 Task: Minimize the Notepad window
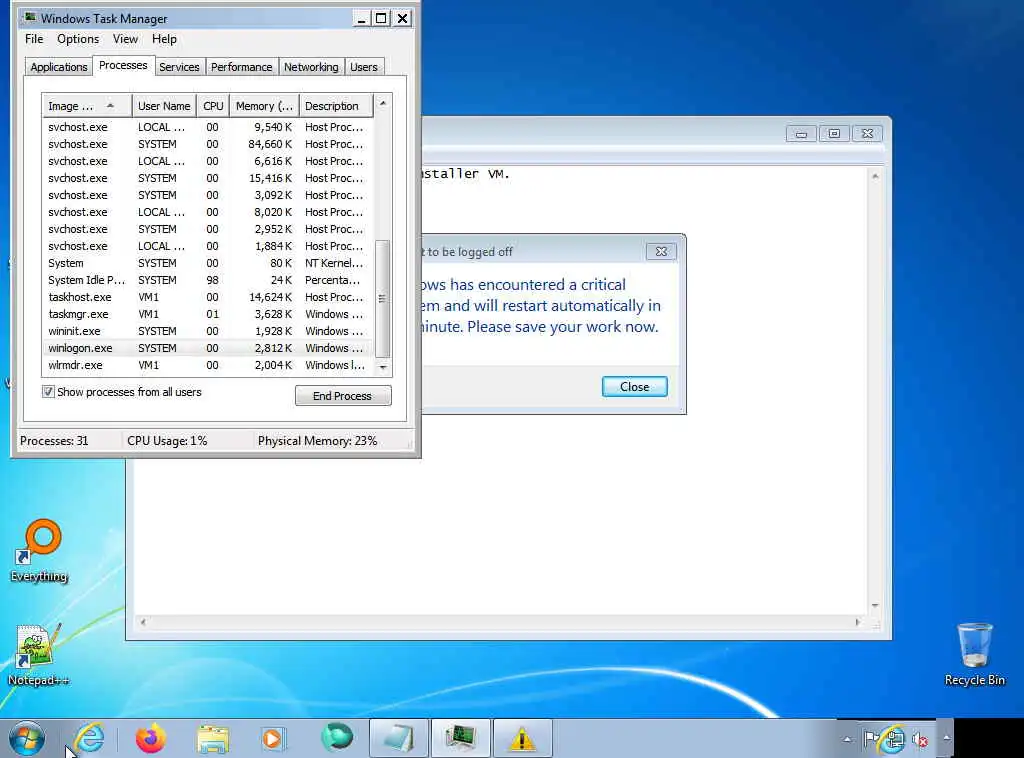click(x=801, y=133)
